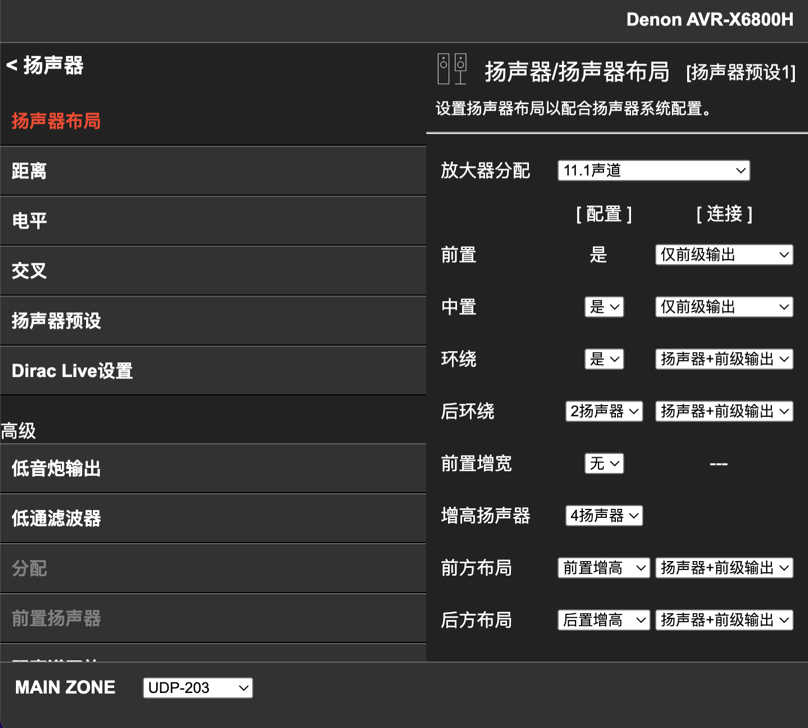Click the description text 设置扬声器布局以配合扬声器系统配置
The image size is (808, 728).
tap(574, 109)
